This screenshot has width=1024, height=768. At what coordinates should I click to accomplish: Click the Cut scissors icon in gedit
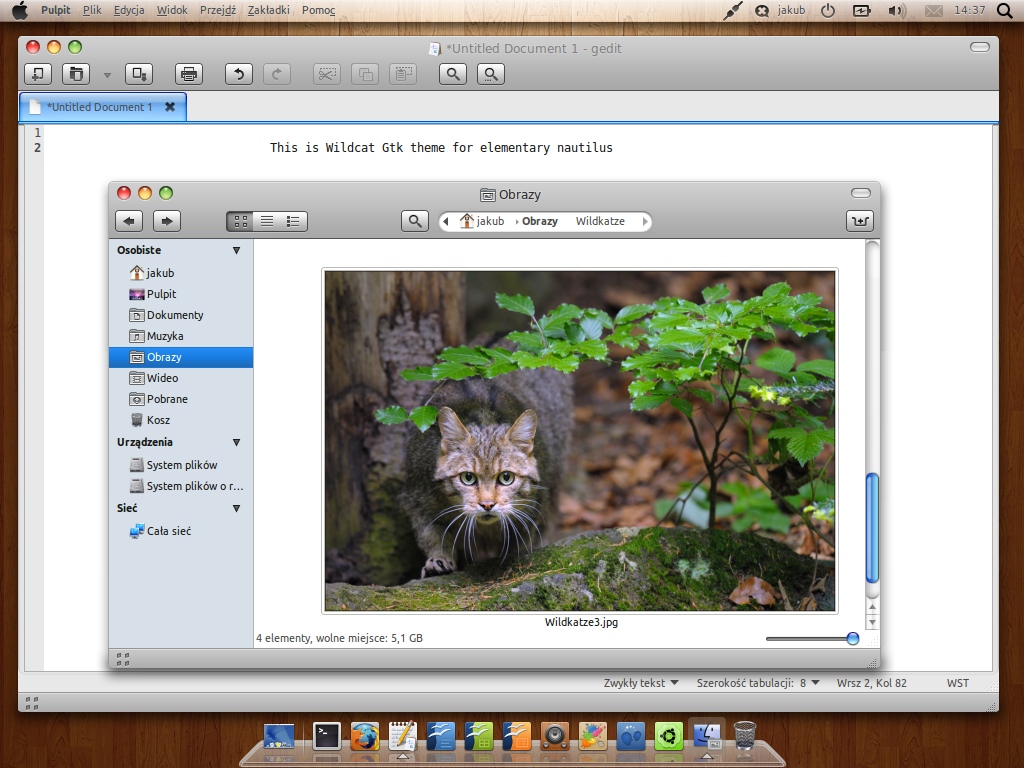click(x=327, y=74)
